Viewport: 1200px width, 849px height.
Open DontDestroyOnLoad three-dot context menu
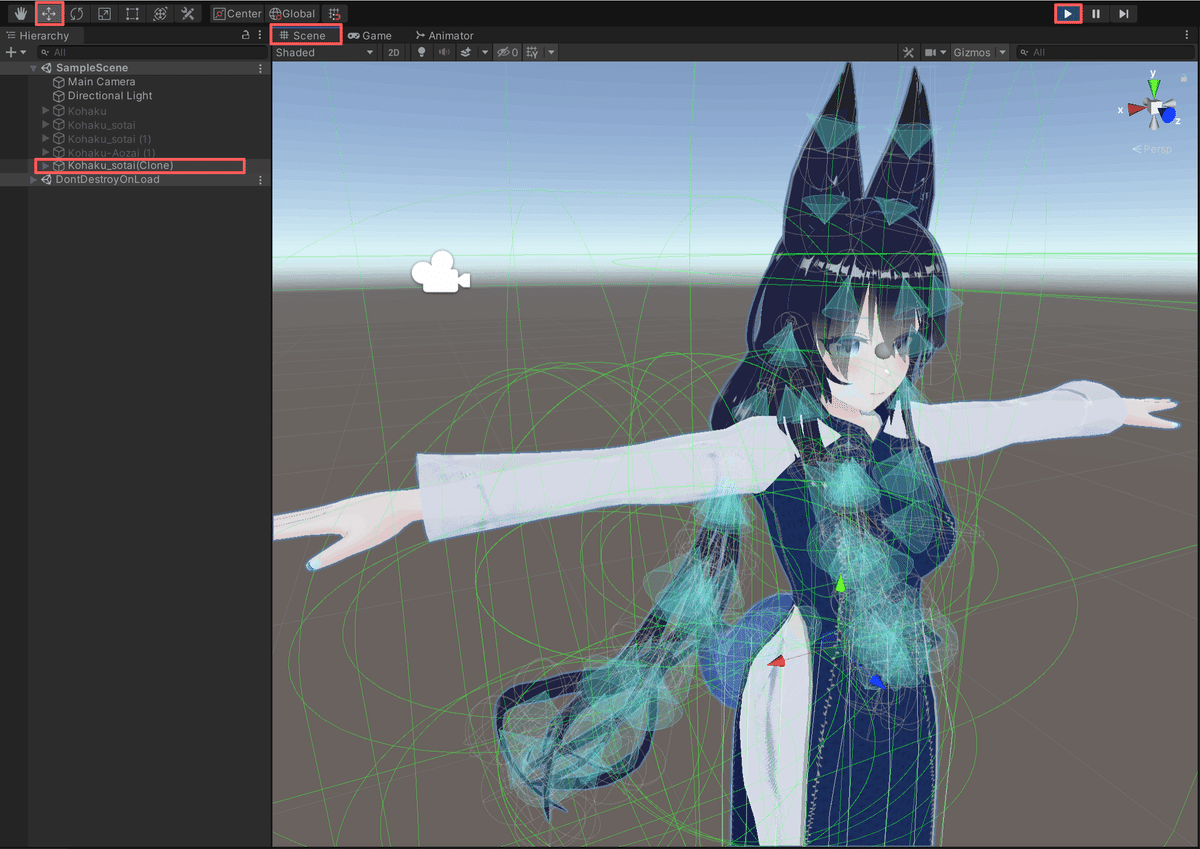(261, 180)
